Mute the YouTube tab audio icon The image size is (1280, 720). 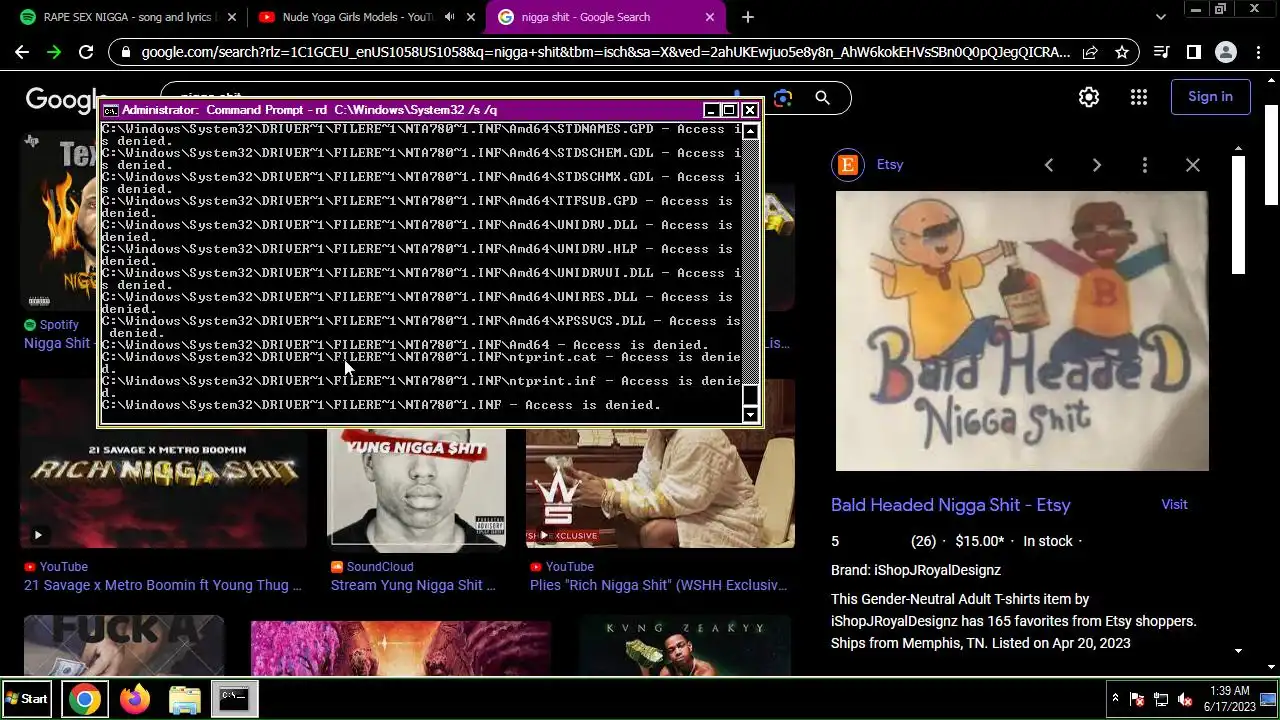click(x=450, y=17)
